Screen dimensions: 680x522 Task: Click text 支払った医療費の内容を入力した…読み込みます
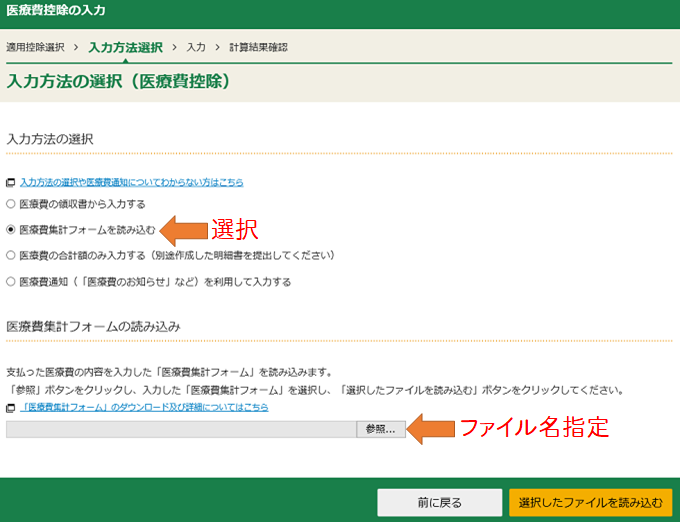(x=170, y=372)
